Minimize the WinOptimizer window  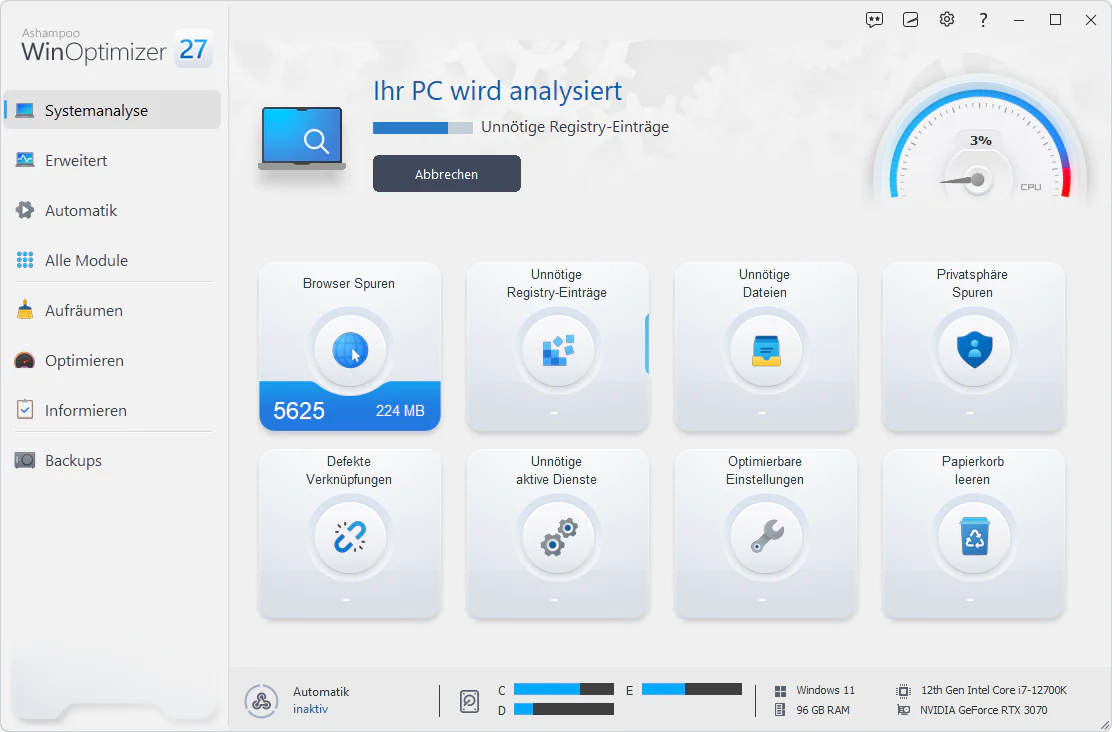1019,20
